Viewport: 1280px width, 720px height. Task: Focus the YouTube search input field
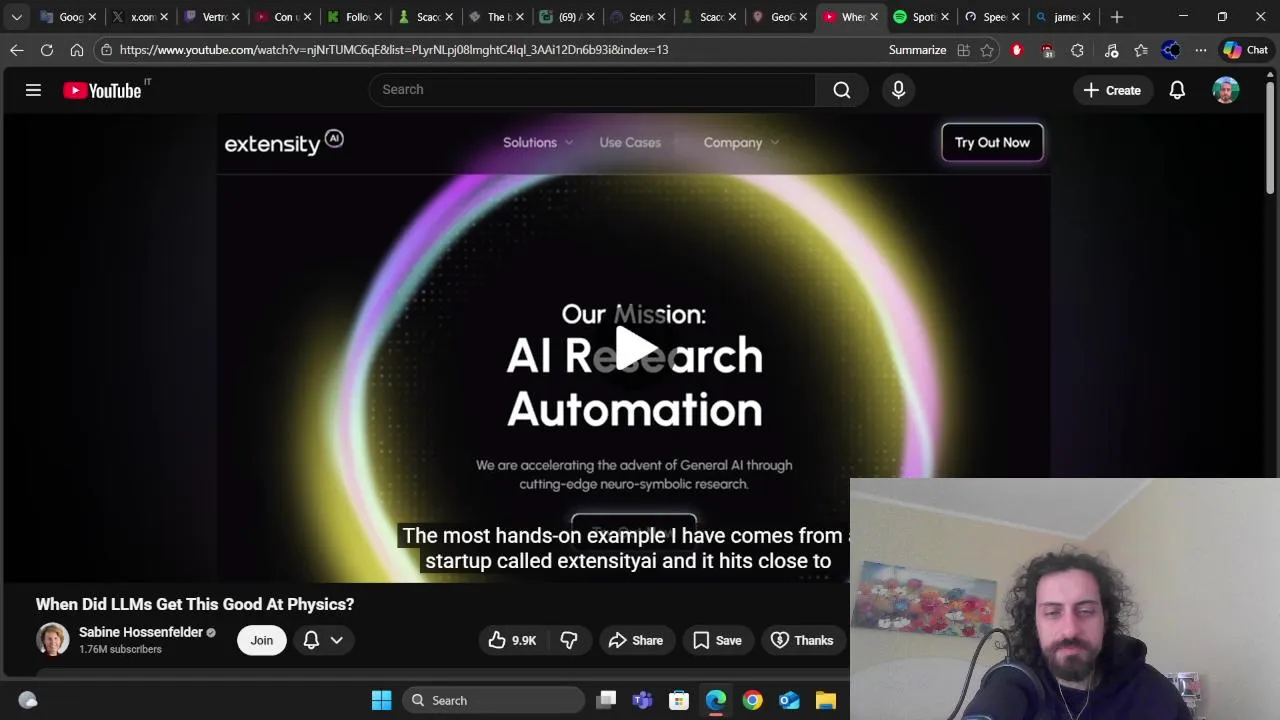593,90
